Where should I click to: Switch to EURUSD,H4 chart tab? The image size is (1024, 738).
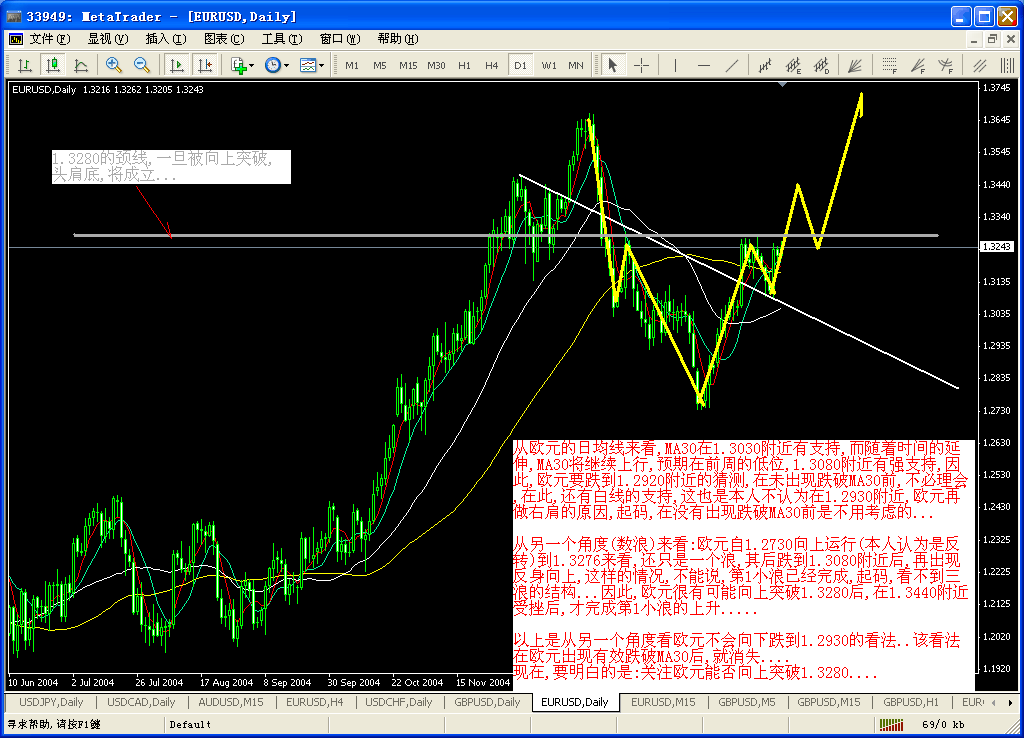click(315, 702)
